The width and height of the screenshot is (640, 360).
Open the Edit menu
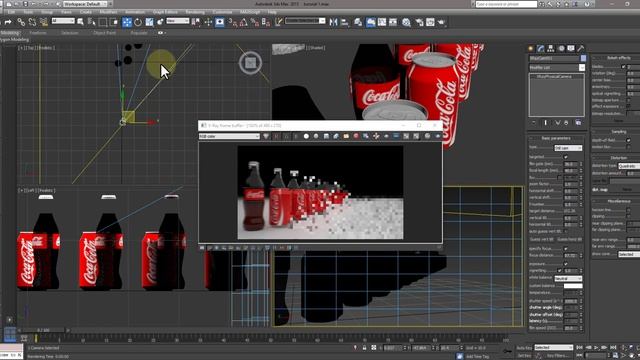[11, 12]
